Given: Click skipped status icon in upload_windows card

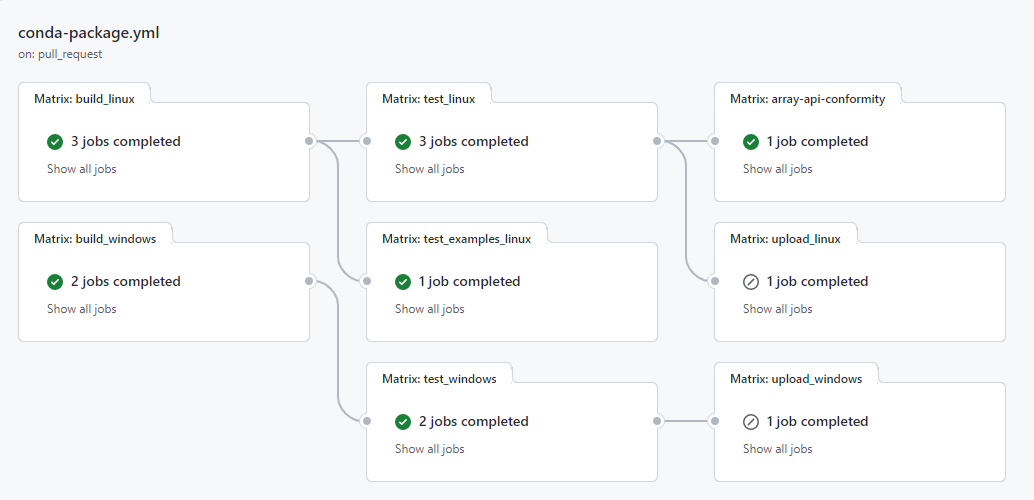Looking at the screenshot, I should [x=750, y=422].
